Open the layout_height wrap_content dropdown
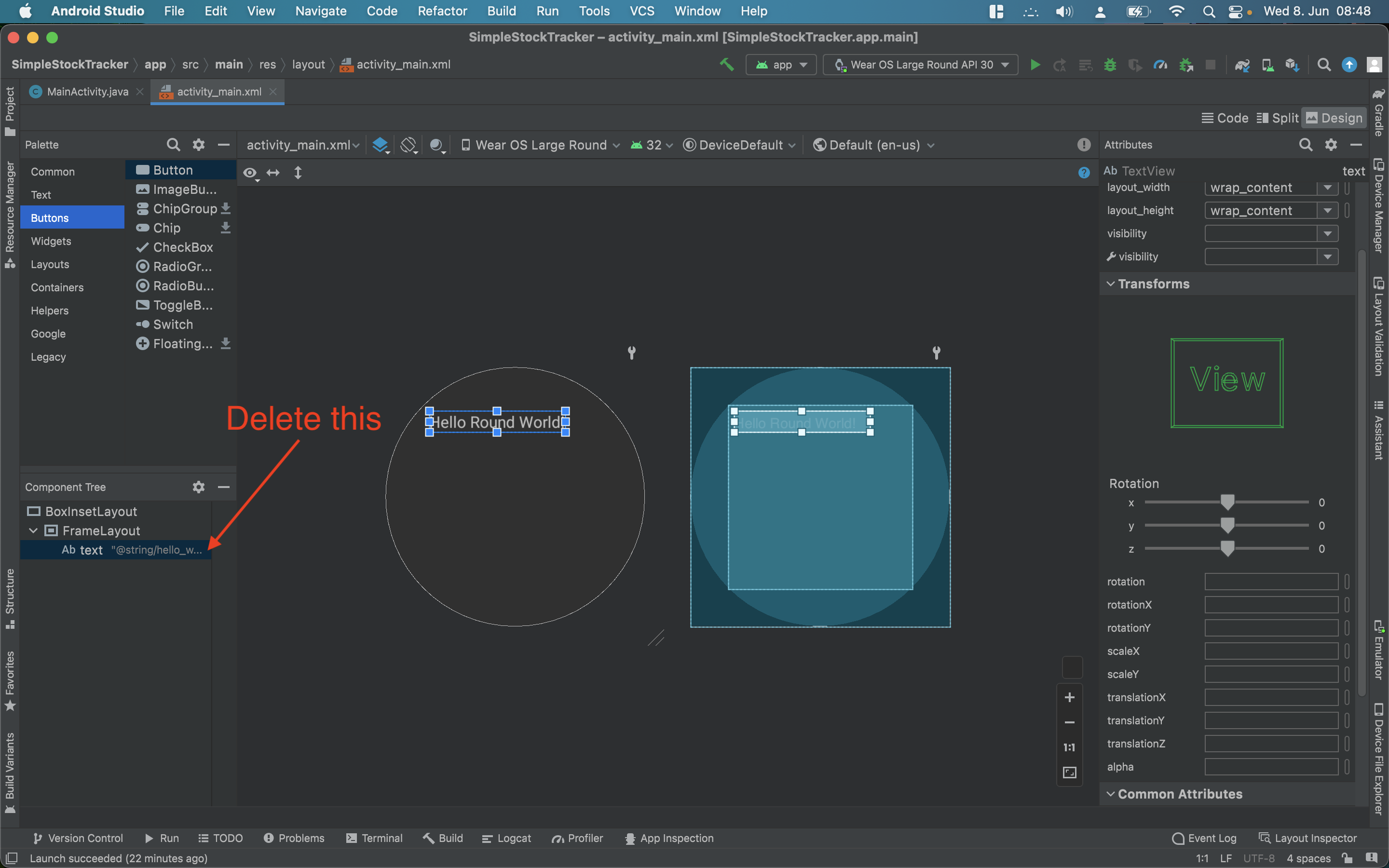1389x868 pixels. pyautogui.click(x=1327, y=211)
